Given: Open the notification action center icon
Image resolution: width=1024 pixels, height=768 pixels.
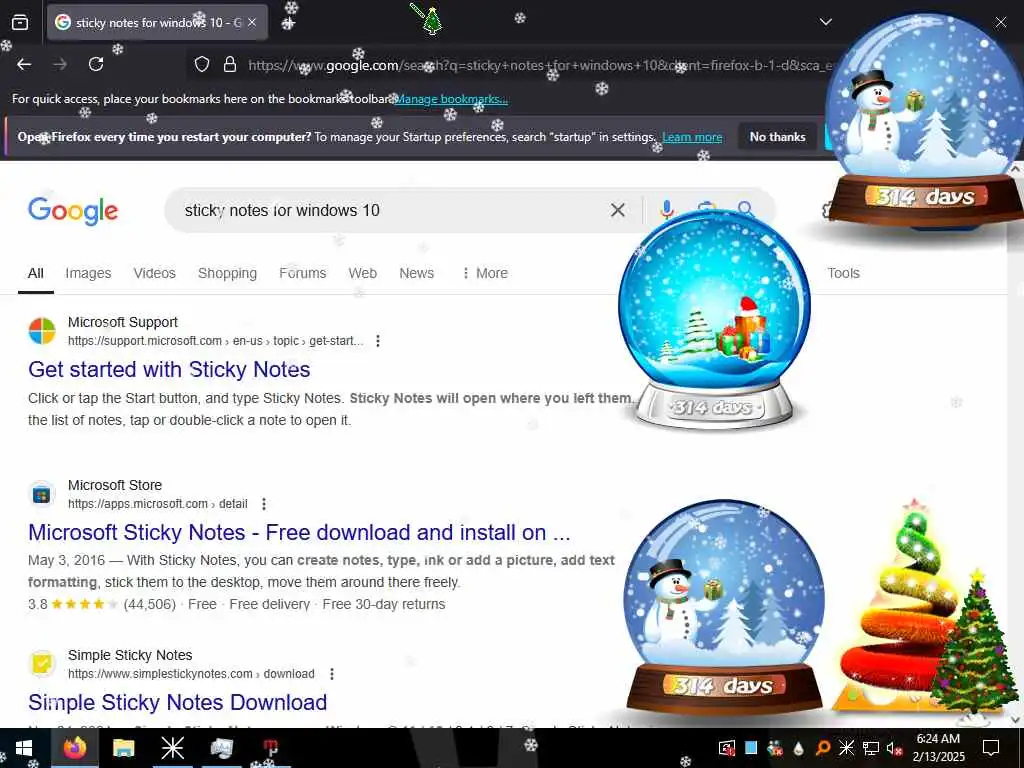Looking at the screenshot, I should (991, 748).
